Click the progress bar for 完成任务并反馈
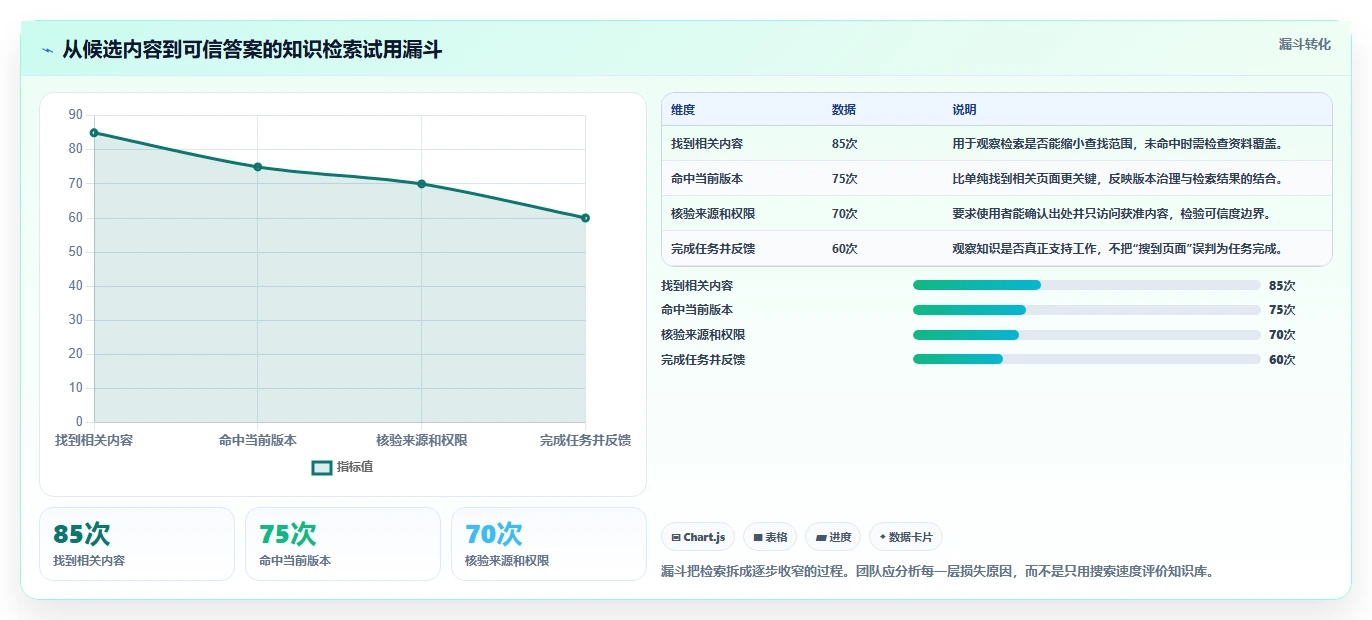The width and height of the screenshot is (1372, 620). point(1086,359)
